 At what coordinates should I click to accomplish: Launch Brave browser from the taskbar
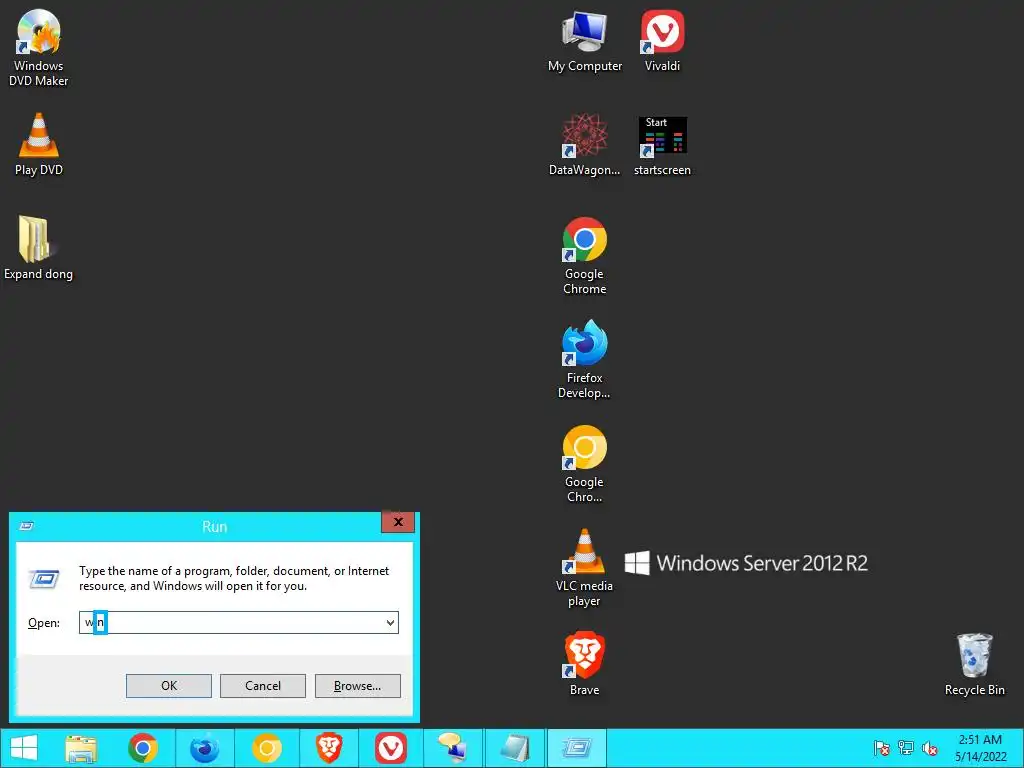tap(329, 748)
